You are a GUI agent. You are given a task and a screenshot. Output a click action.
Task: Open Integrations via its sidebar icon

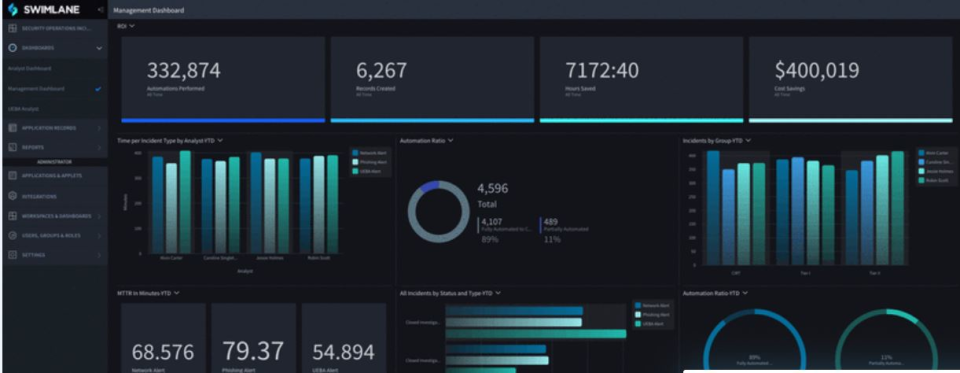tap(13, 197)
